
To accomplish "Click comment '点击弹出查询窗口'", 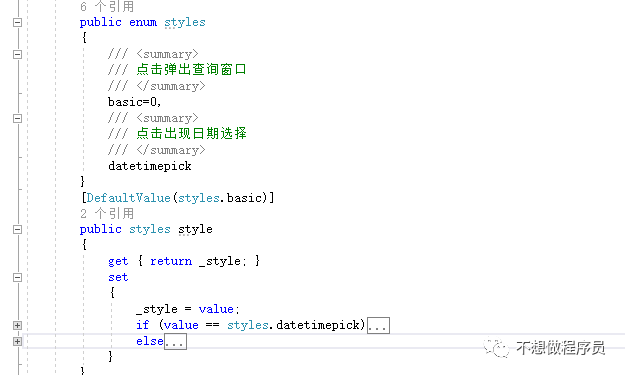I will [191, 69].
